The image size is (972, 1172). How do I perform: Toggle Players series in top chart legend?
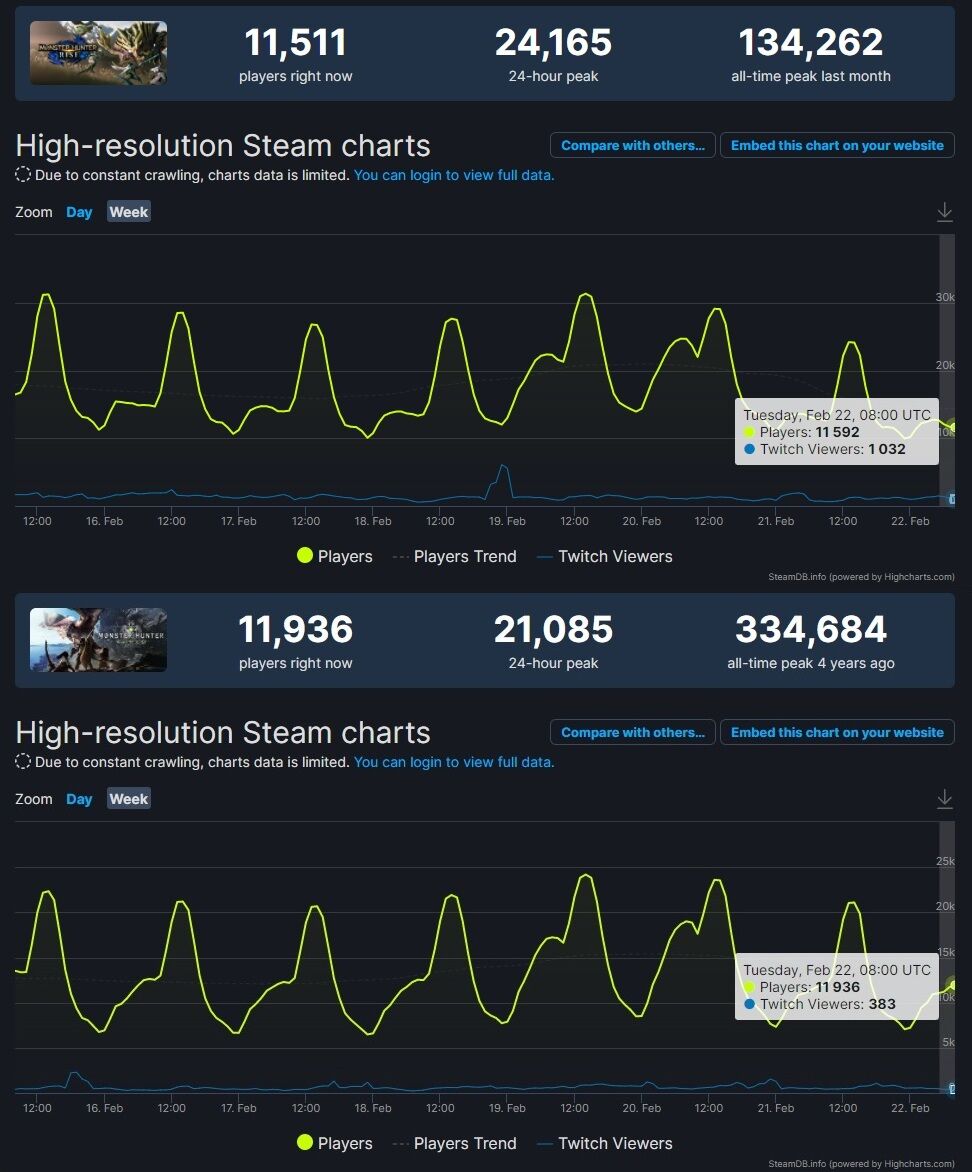click(334, 556)
